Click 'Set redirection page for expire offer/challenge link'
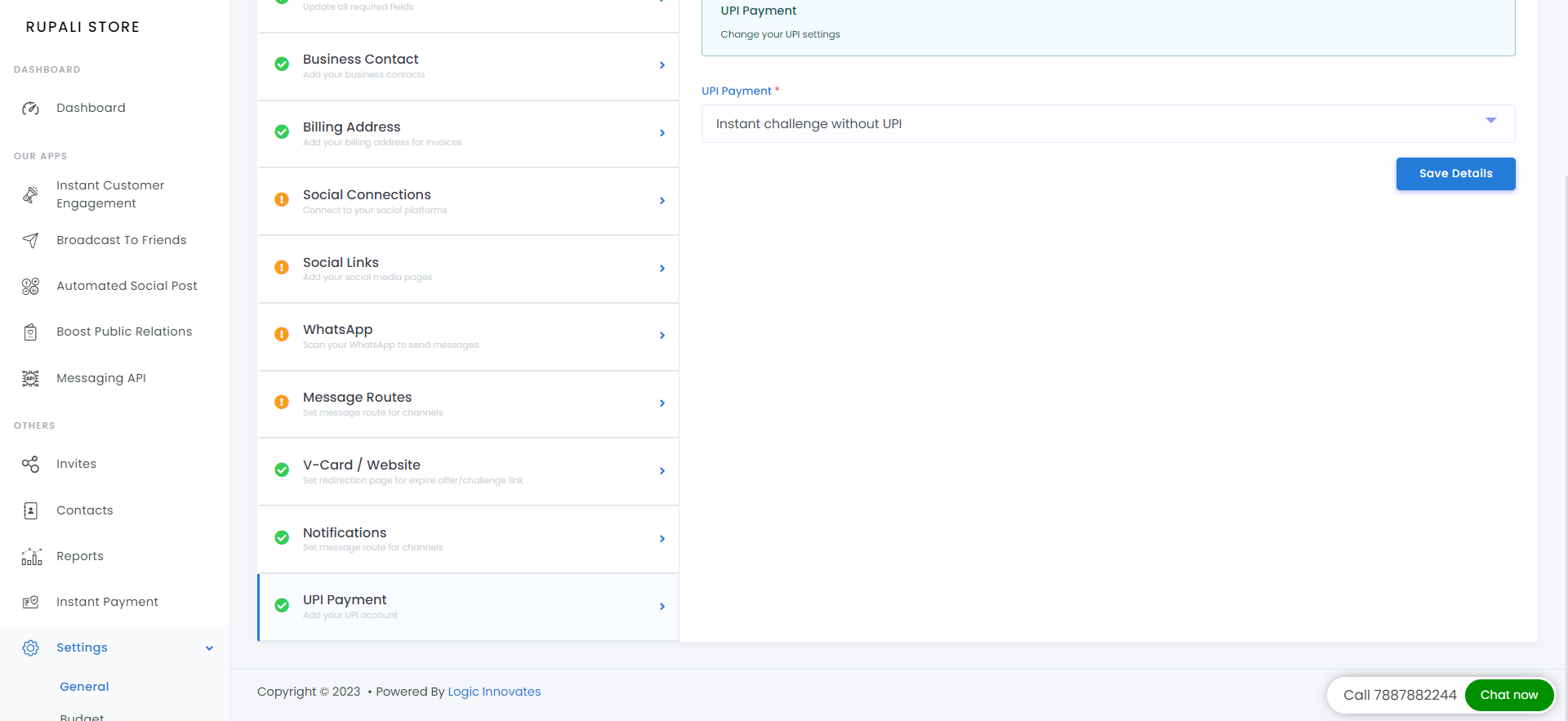1568x721 pixels. click(412, 480)
